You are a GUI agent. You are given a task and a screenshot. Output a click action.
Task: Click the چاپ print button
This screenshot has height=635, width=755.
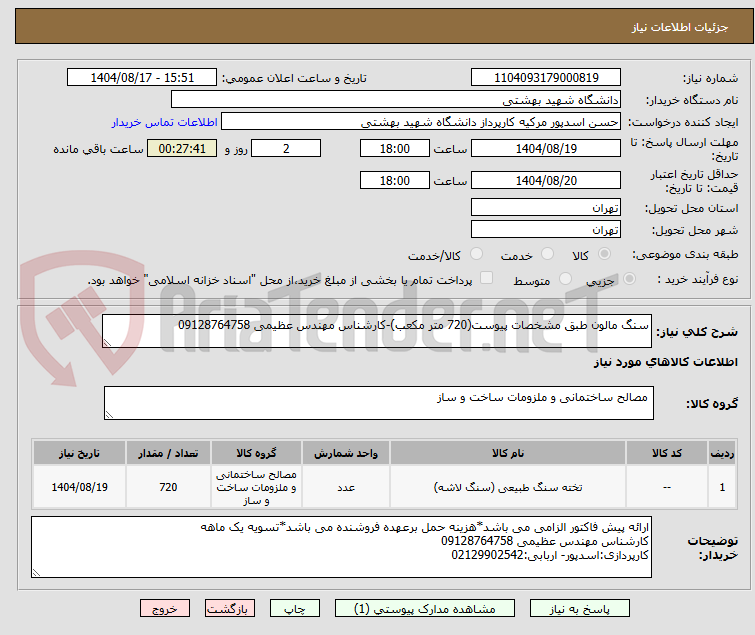pyautogui.click(x=295, y=609)
